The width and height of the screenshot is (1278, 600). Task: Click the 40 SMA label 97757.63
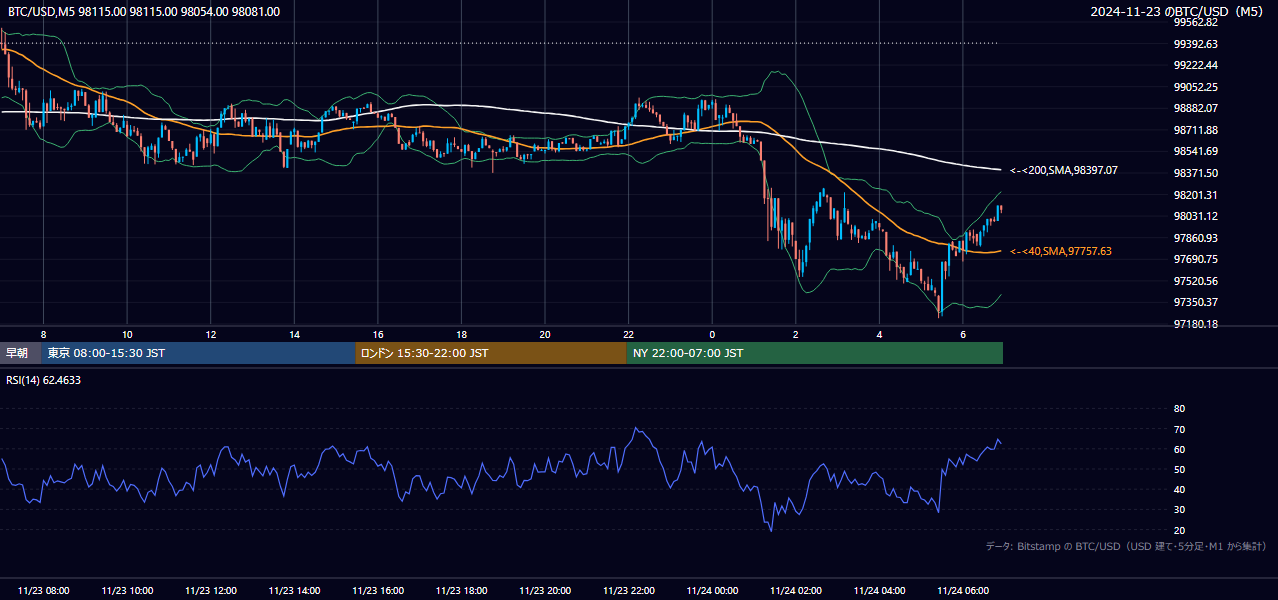(1061, 251)
